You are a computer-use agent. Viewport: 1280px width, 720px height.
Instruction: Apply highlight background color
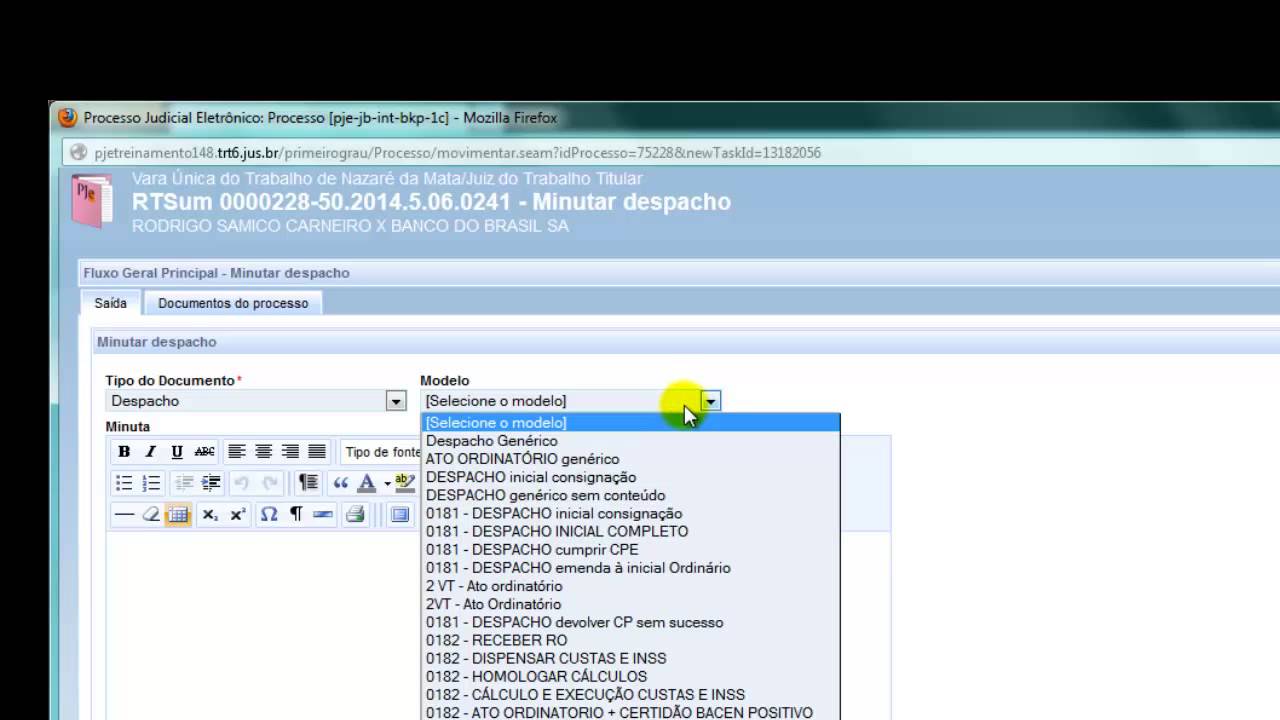click(x=405, y=484)
